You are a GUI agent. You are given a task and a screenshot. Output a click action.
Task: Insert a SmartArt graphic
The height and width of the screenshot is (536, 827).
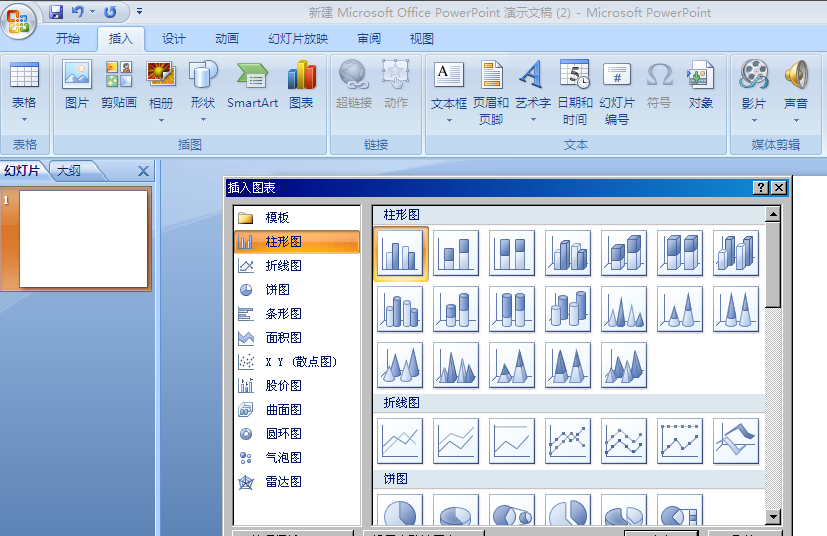253,84
